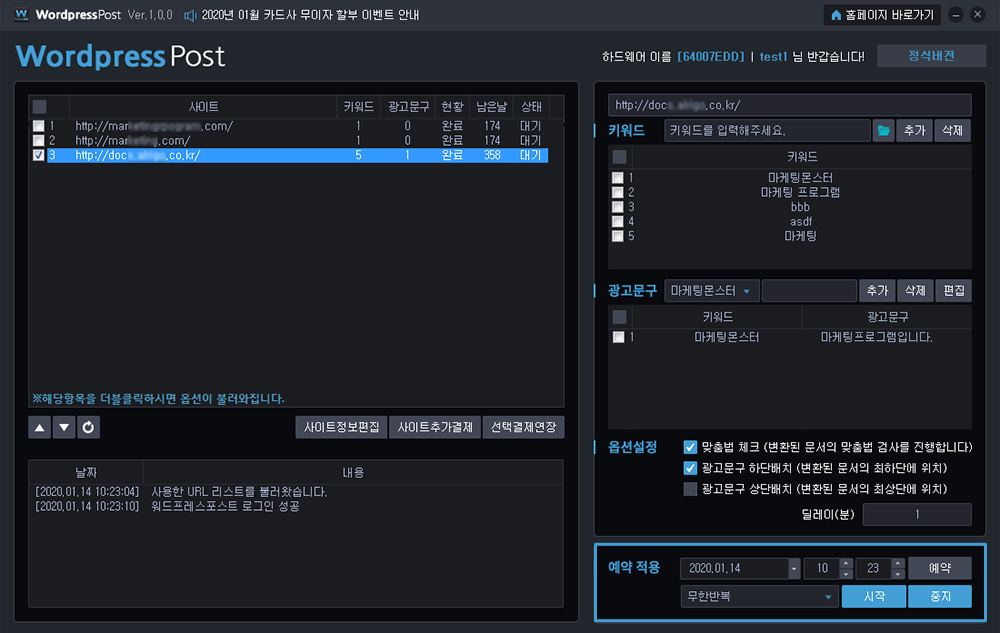
Task: Toggle select-all checkbox in 광고문구 list header
Action: click(619, 317)
